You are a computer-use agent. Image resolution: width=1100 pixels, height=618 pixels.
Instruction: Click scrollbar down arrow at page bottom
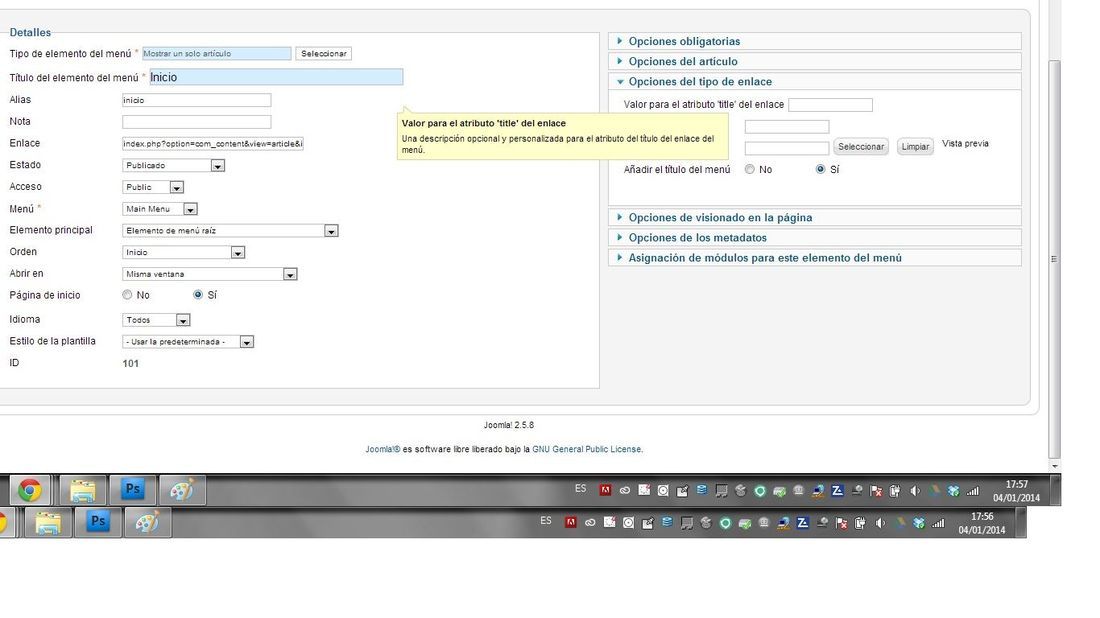[x=1054, y=466]
